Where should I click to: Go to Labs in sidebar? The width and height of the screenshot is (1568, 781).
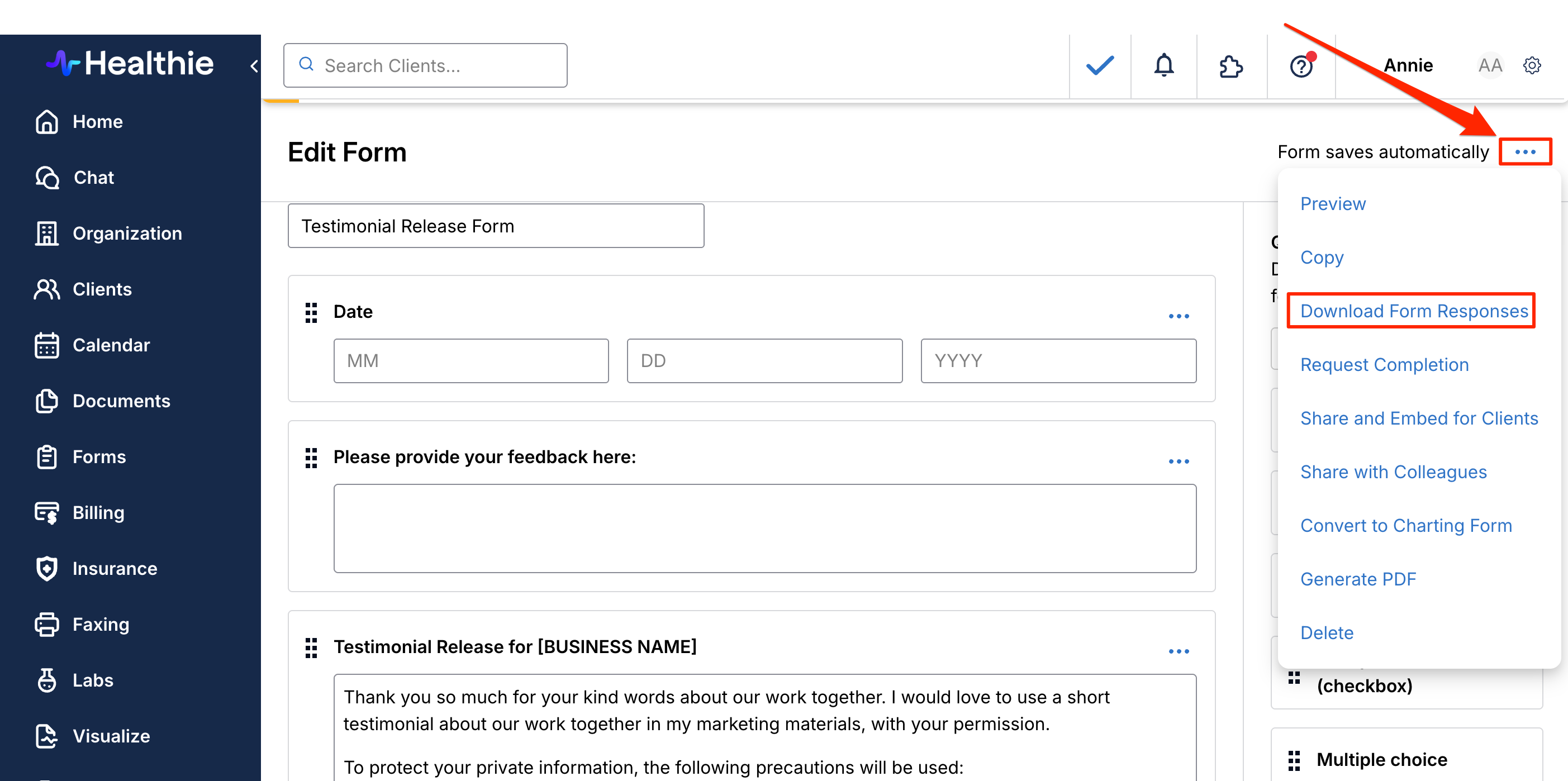click(x=93, y=680)
